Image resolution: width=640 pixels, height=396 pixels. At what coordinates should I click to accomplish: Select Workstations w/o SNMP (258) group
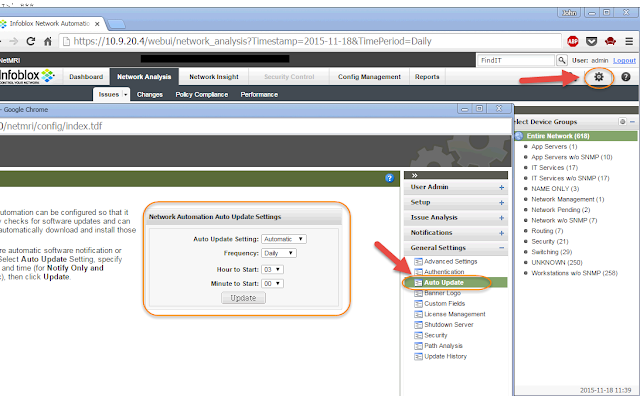tap(574, 273)
